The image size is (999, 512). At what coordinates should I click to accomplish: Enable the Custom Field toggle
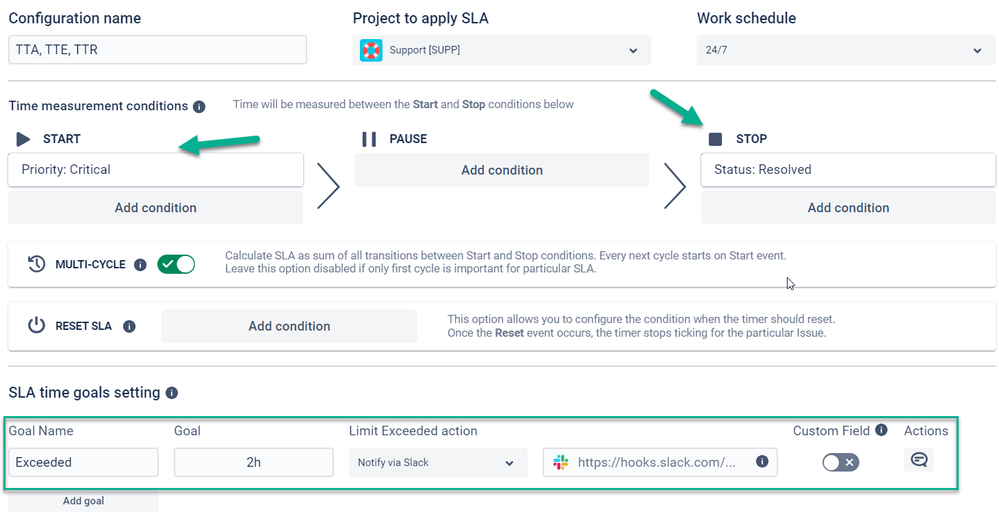pos(840,462)
